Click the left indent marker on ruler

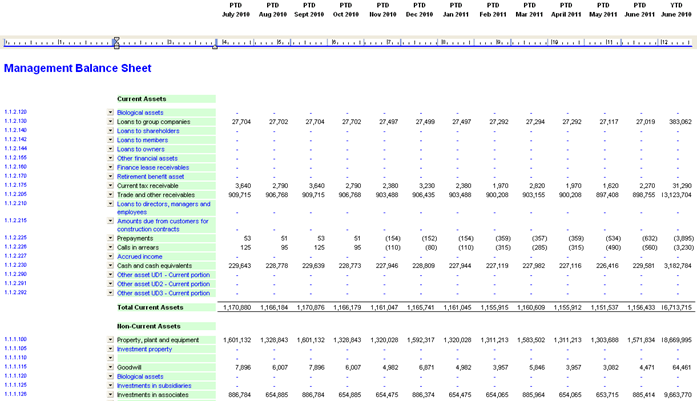pos(116,43)
